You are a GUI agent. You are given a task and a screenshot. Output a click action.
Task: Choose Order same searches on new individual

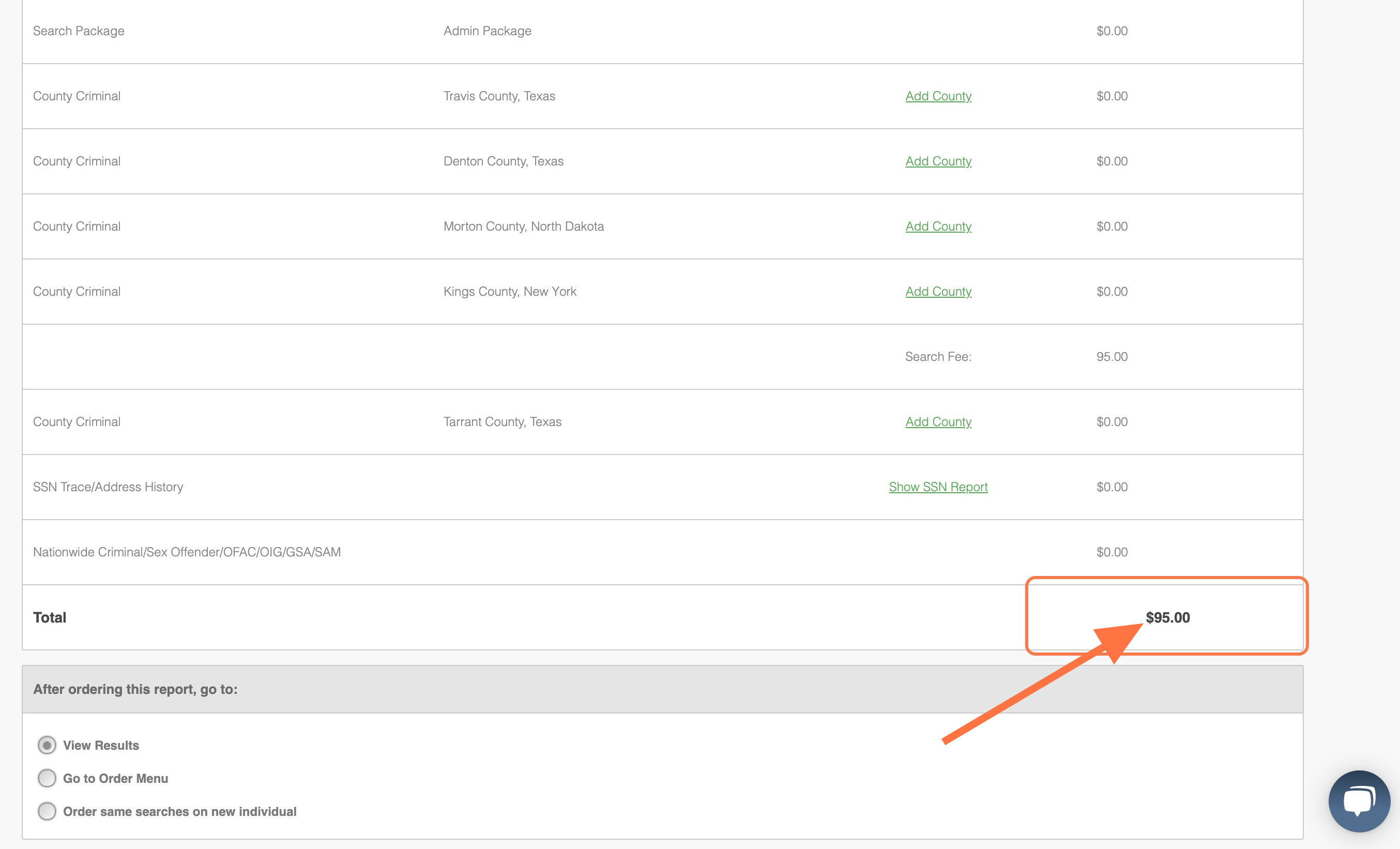[x=47, y=811]
